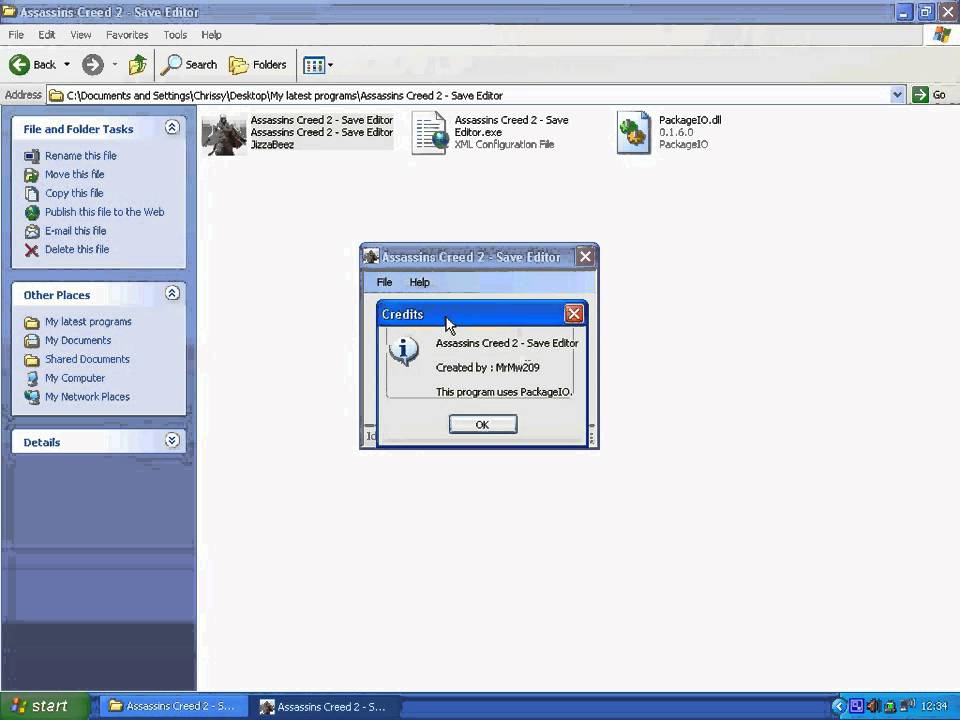Viewport: 960px width, 720px height.
Task: Click the volume speaker tray icon
Action: click(x=874, y=707)
